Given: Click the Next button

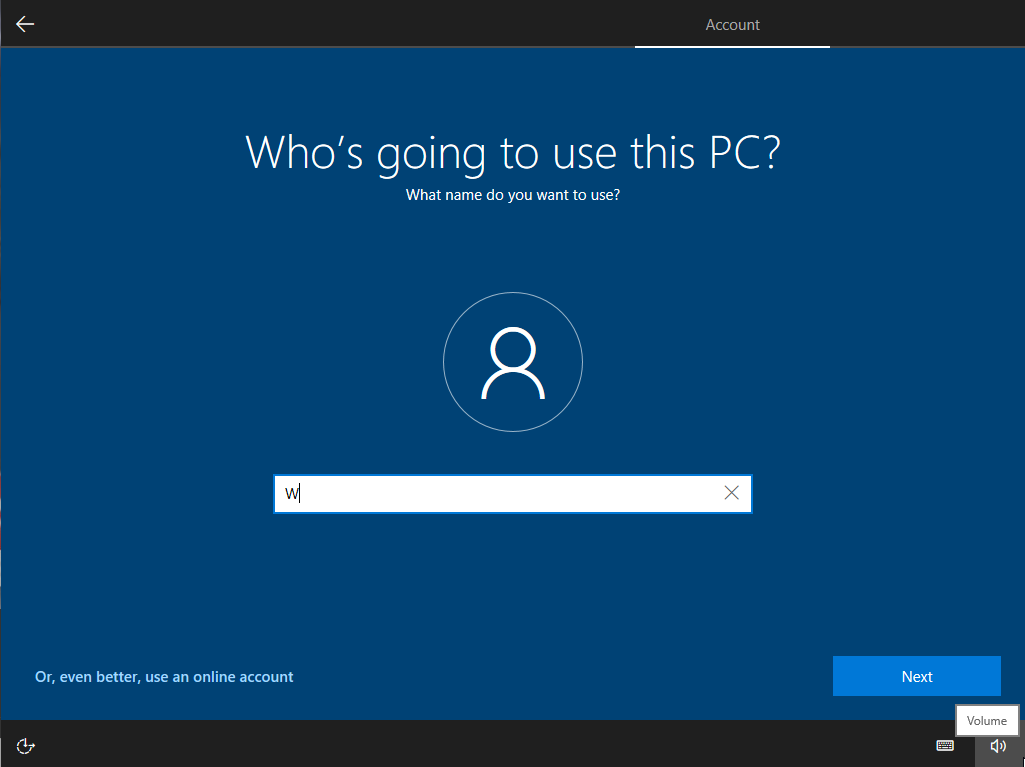Looking at the screenshot, I should [x=916, y=676].
